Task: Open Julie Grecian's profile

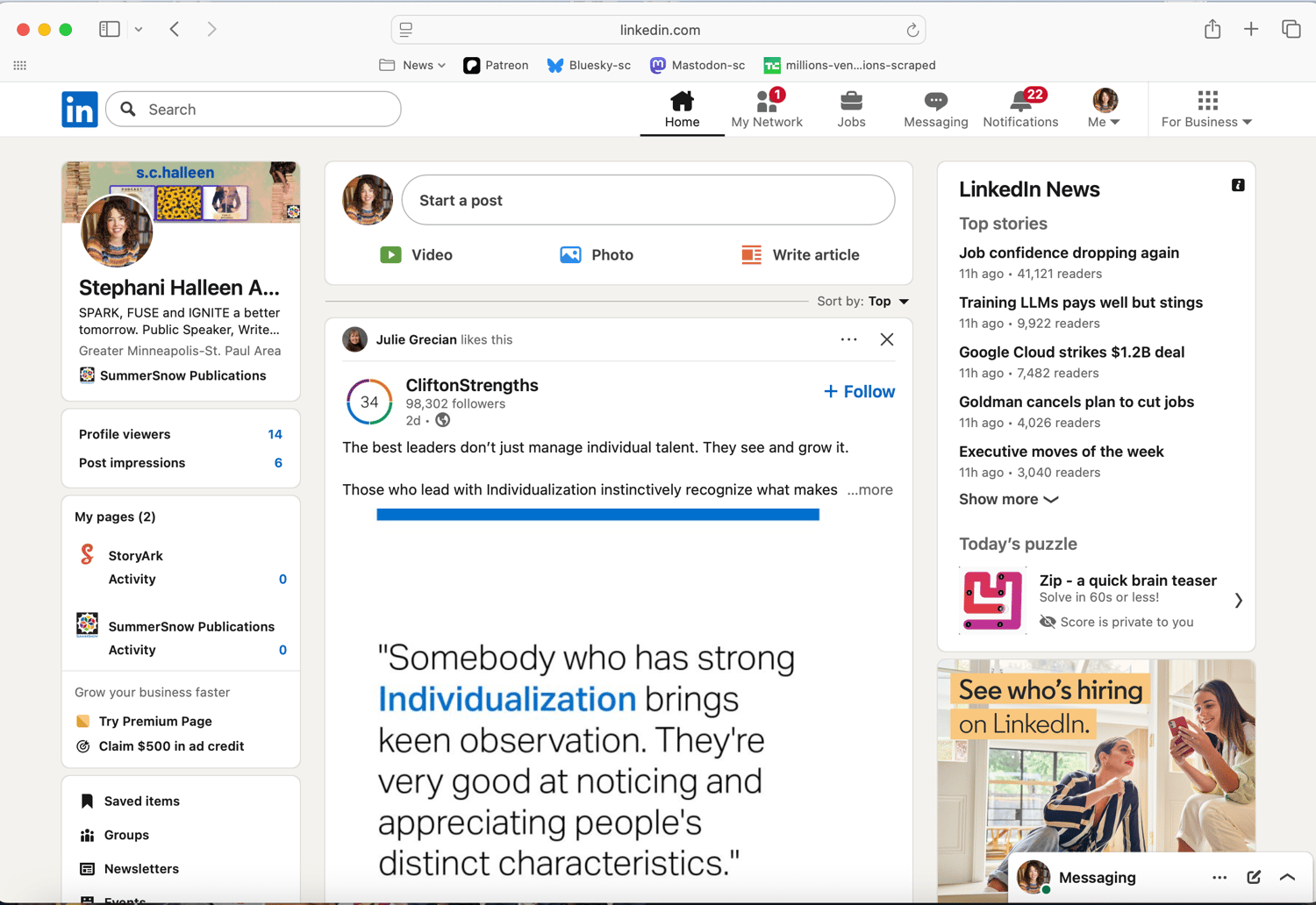Action: [x=417, y=339]
